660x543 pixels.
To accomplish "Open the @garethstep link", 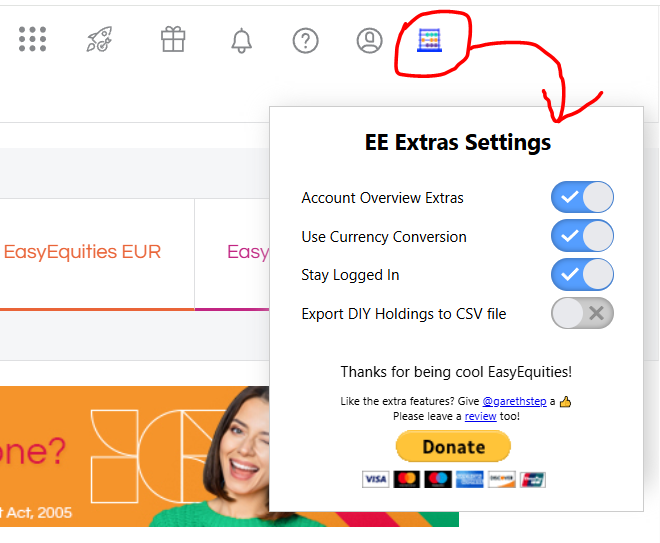I will pos(514,401).
